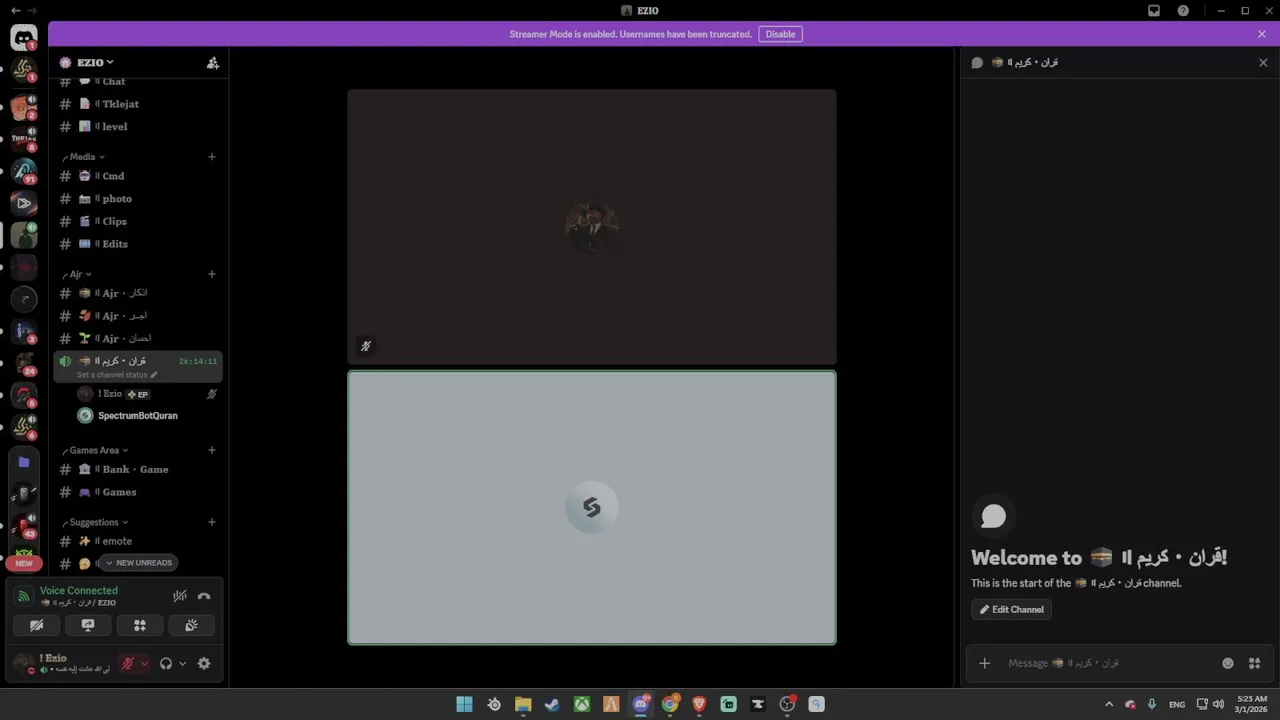Open the Bank · Game channel
Image resolution: width=1280 pixels, height=720 pixels.
click(x=138, y=469)
